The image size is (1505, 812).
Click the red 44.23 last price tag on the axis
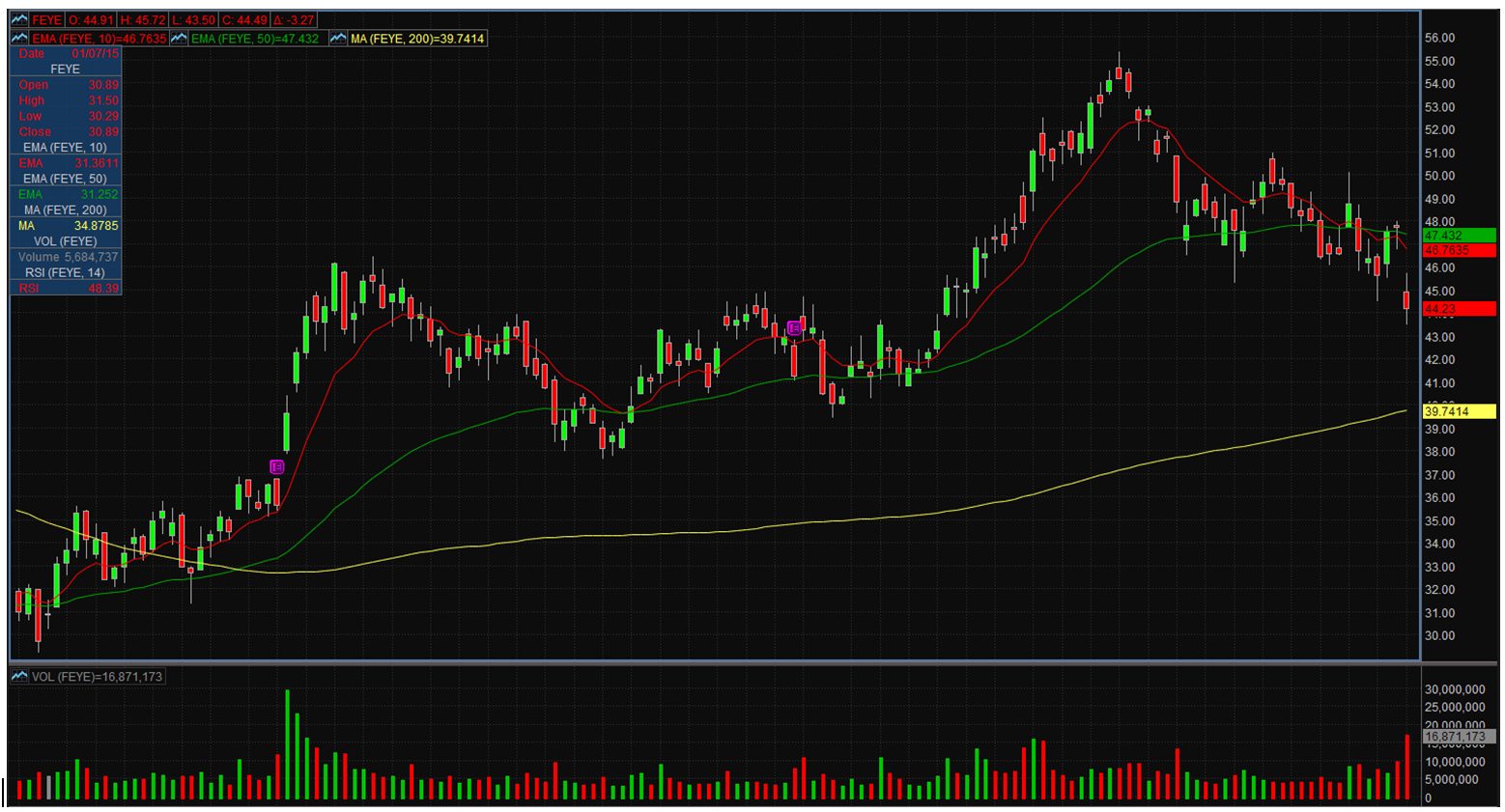tap(1460, 309)
